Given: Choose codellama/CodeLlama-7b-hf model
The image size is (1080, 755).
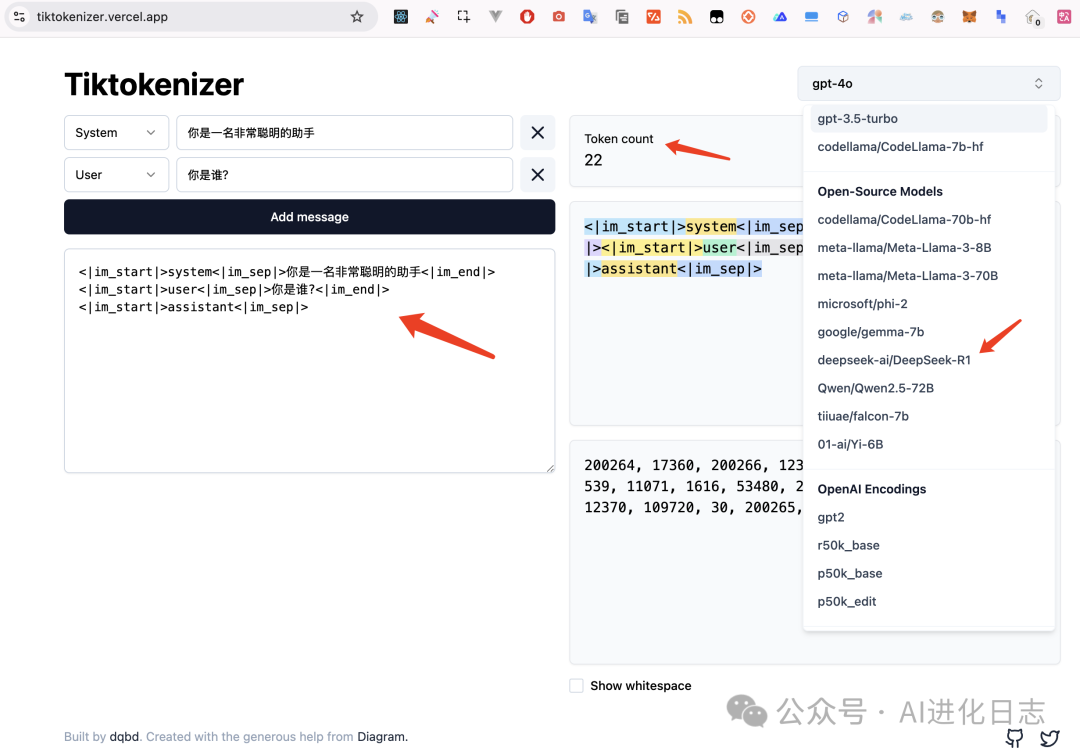Looking at the screenshot, I should tap(928, 147).
